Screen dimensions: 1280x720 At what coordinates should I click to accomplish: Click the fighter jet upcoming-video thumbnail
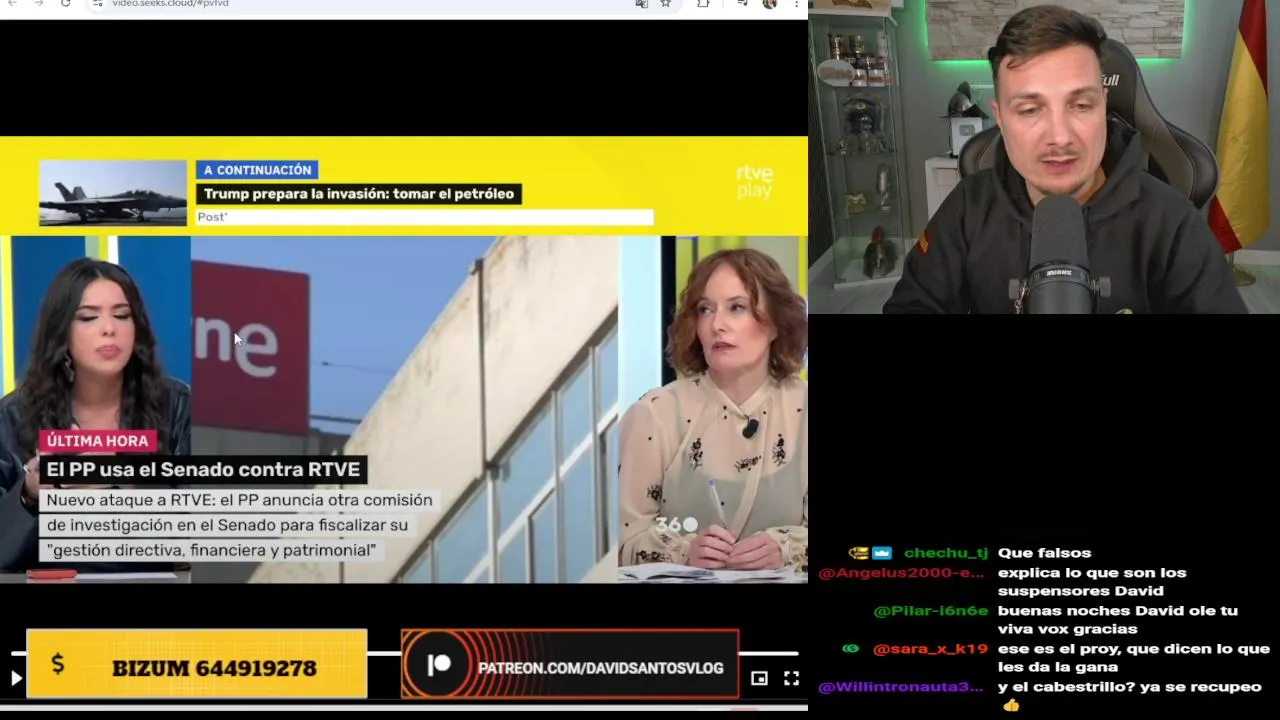(113, 193)
